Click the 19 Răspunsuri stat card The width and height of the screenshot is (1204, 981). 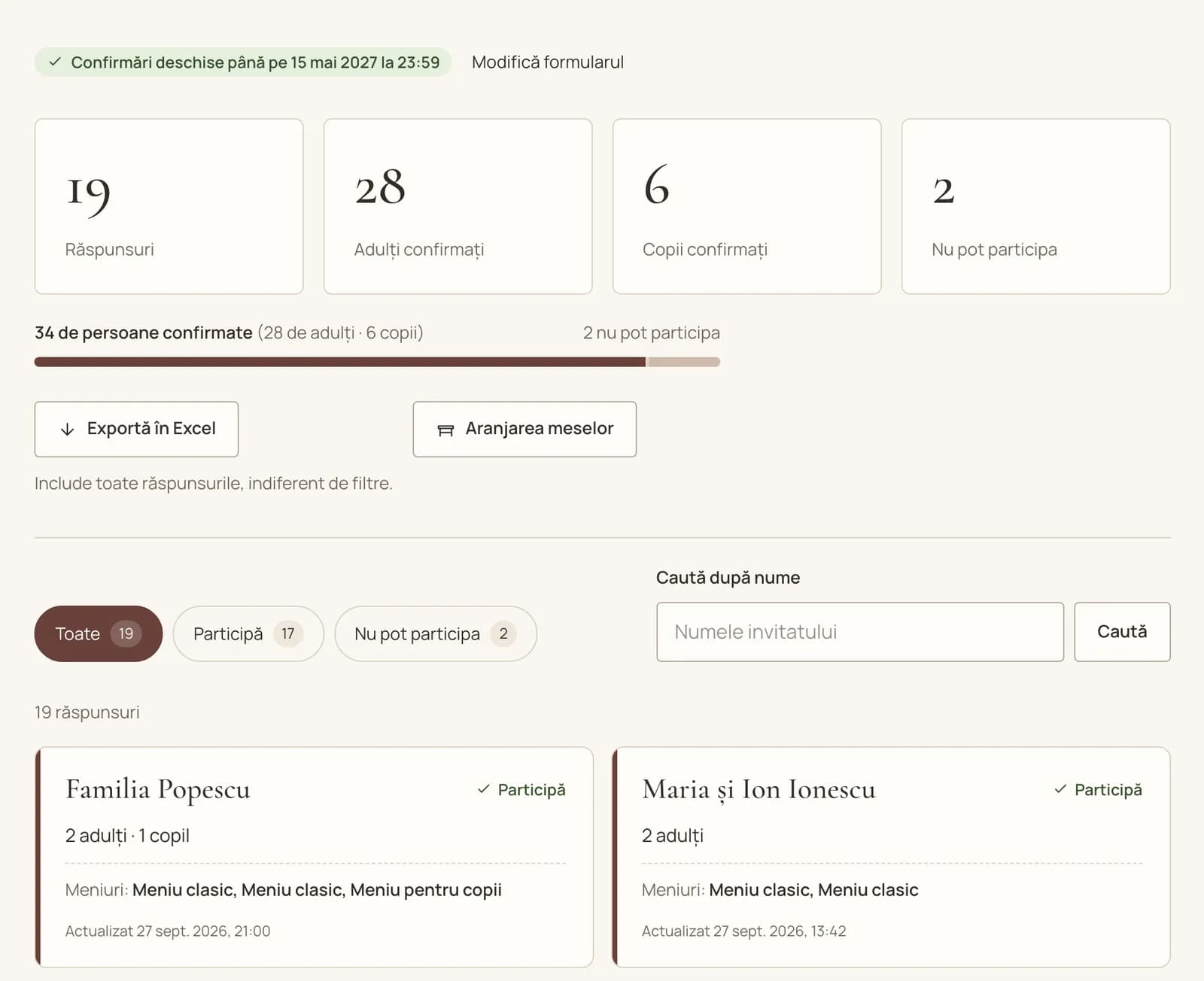[169, 206]
